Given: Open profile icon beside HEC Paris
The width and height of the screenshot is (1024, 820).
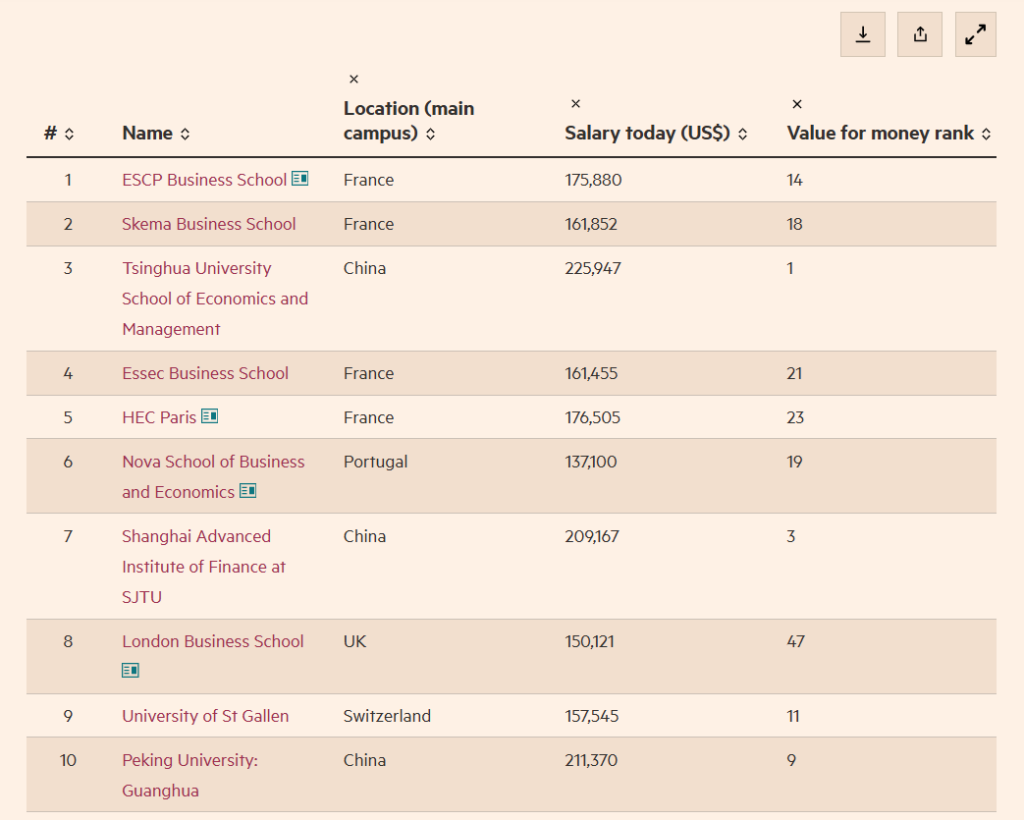Looking at the screenshot, I should click(x=210, y=416).
